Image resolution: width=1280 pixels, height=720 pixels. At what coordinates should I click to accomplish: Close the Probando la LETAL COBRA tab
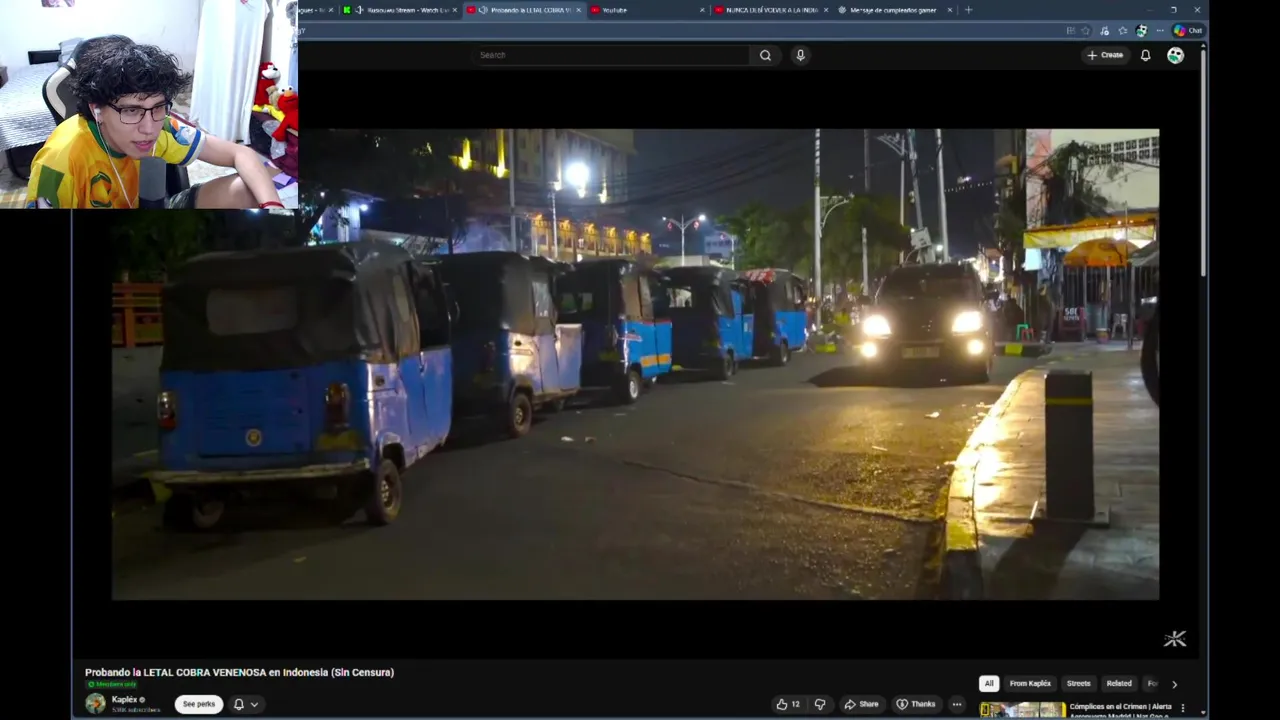tap(578, 10)
